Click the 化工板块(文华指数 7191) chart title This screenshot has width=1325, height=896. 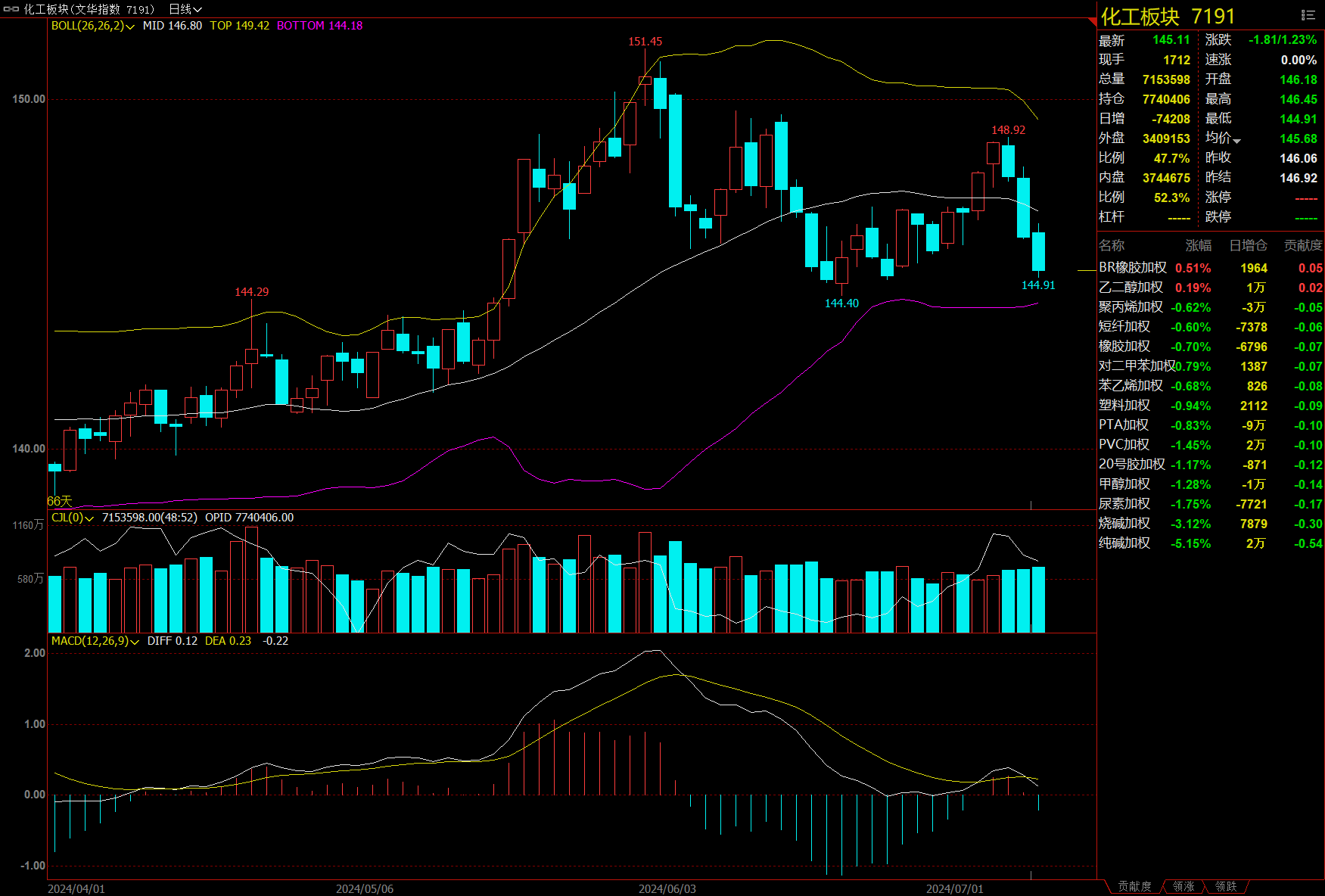pyautogui.click(x=89, y=9)
